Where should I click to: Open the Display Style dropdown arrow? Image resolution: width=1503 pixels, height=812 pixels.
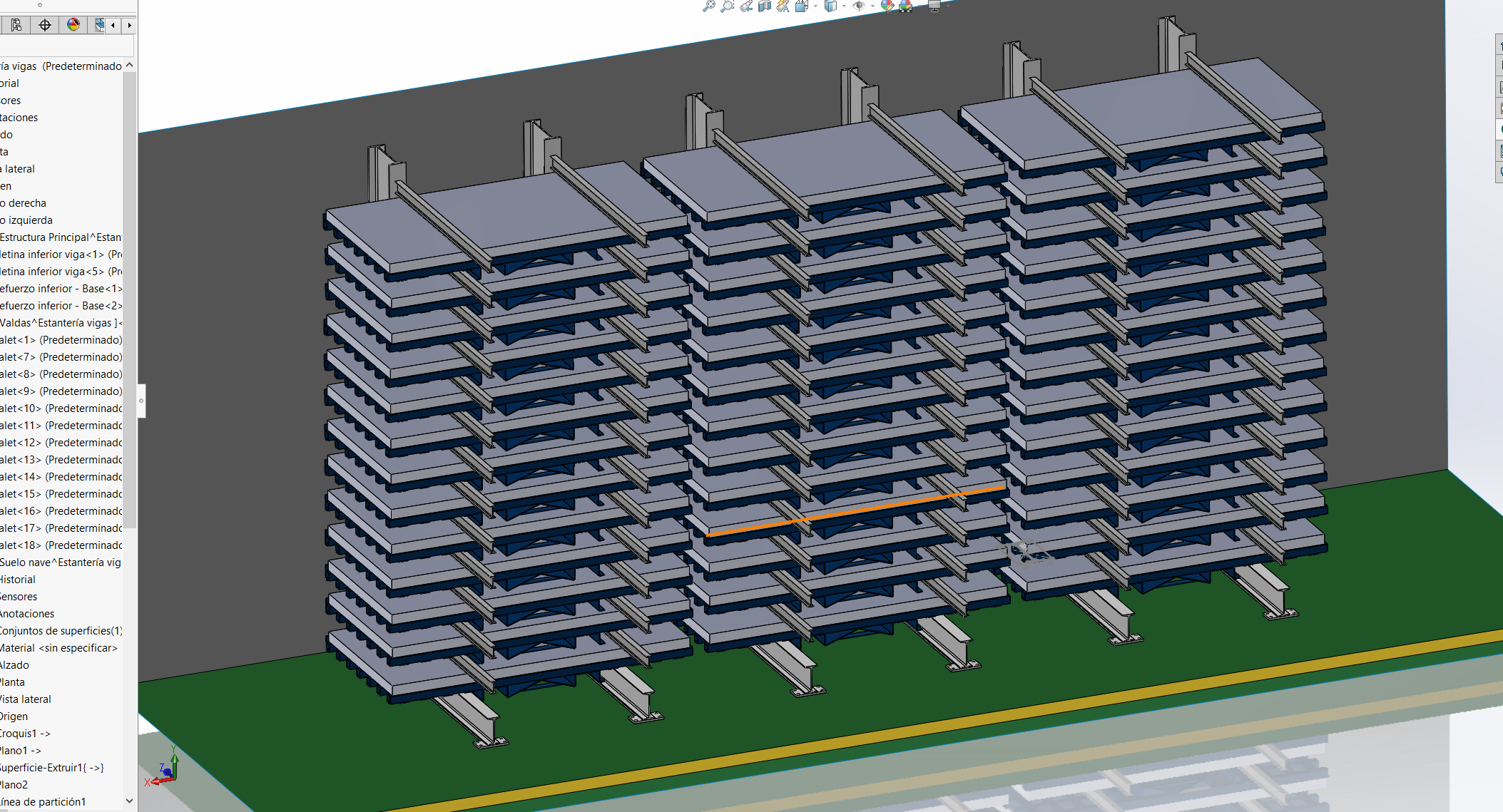[x=844, y=6]
